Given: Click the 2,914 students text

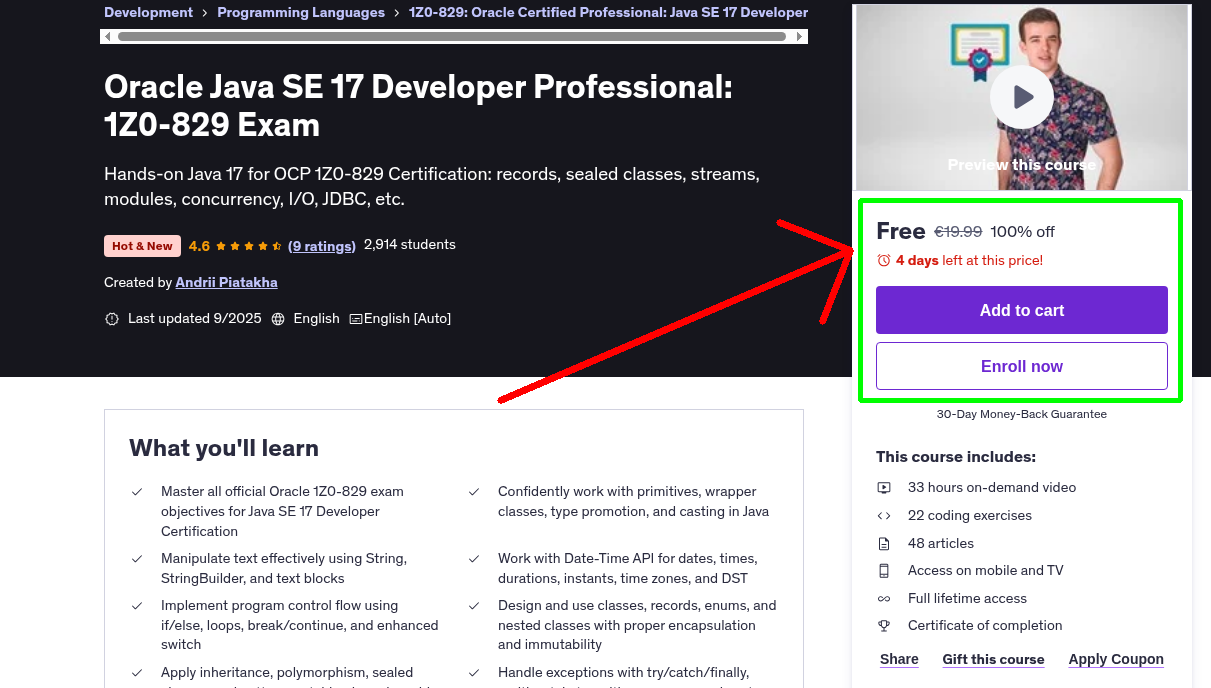Looking at the screenshot, I should point(410,245).
